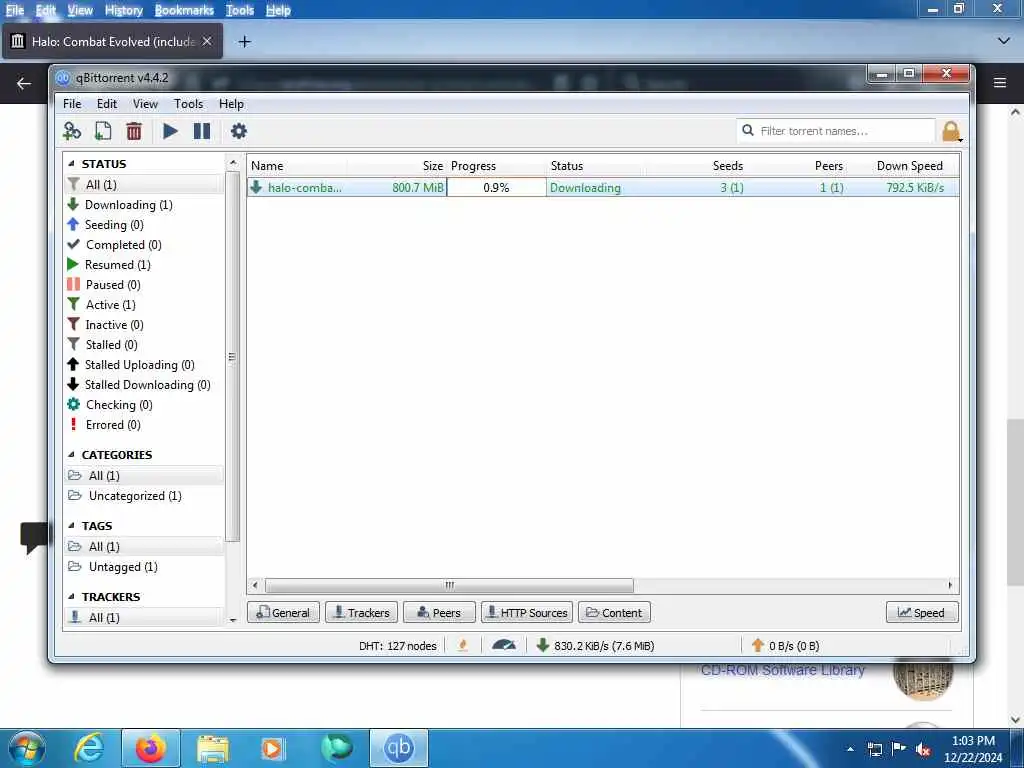Click sidebar scroll-down arrow
The image size is (1024, 768).
(x=233, y=620)
